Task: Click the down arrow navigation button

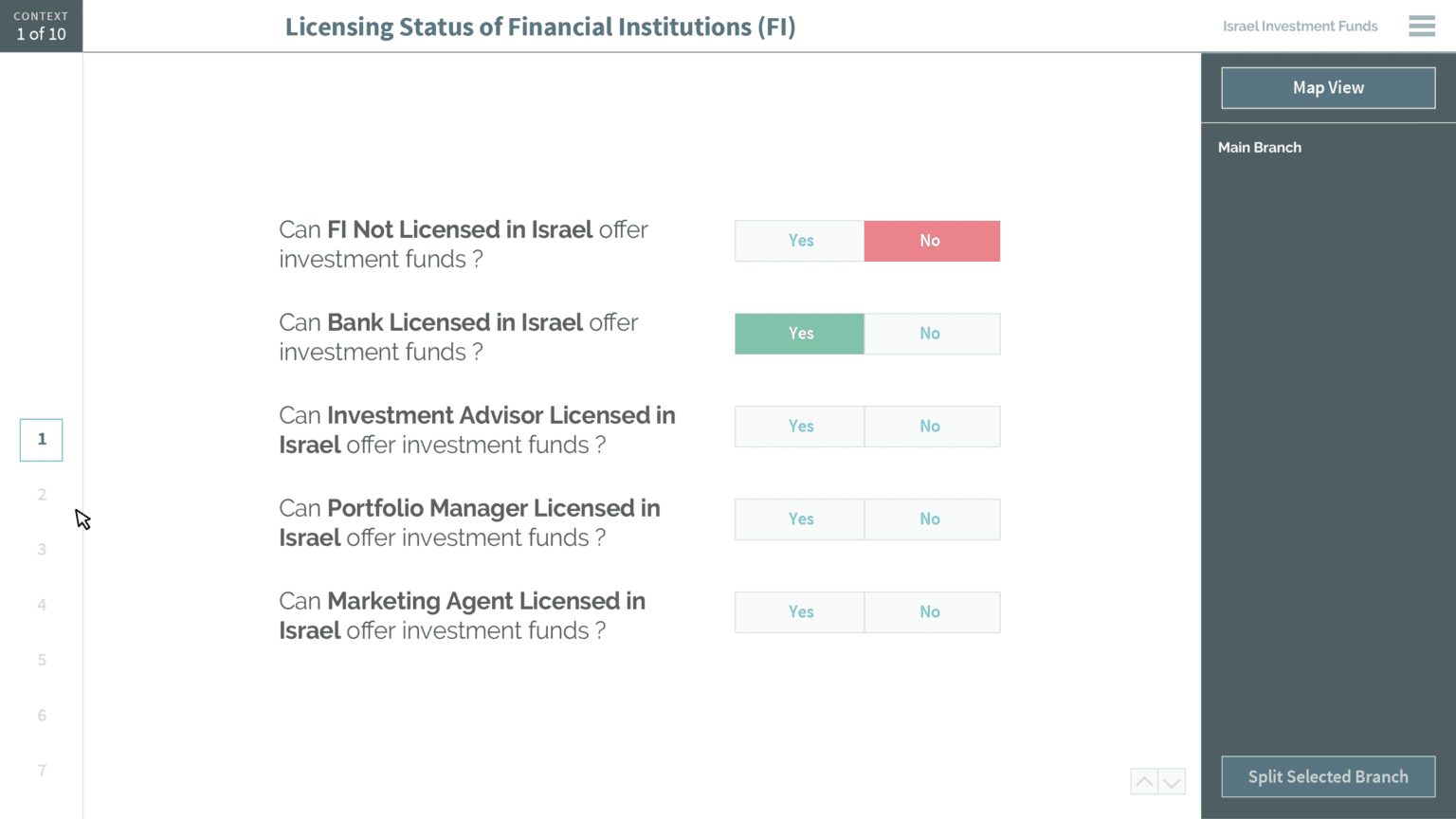Action: [1172, 782]
